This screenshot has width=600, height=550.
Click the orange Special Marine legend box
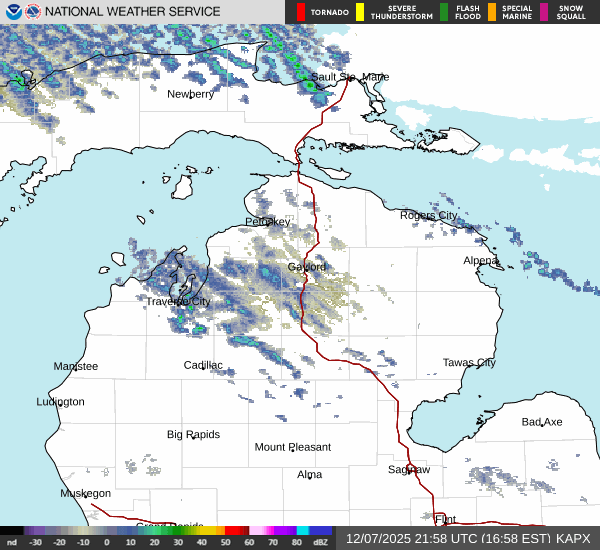pyautogui.click(x=491, y=12)
